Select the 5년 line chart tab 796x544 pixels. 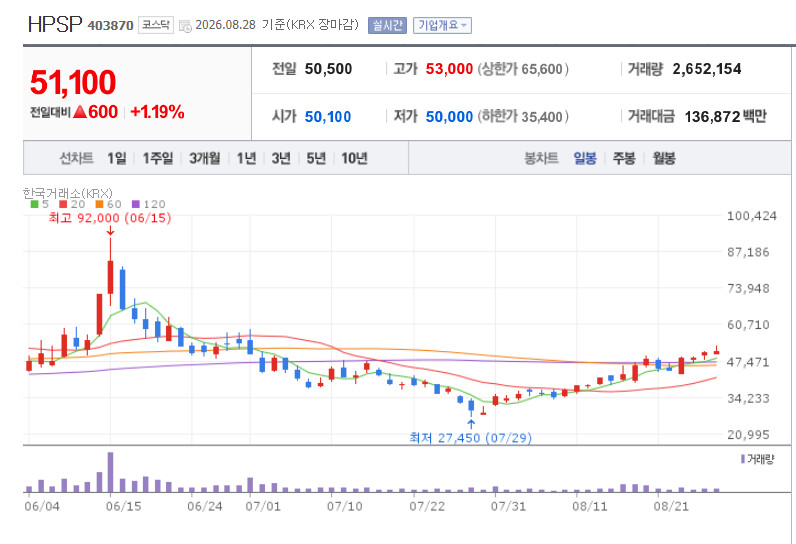click(x=316, y=158)
